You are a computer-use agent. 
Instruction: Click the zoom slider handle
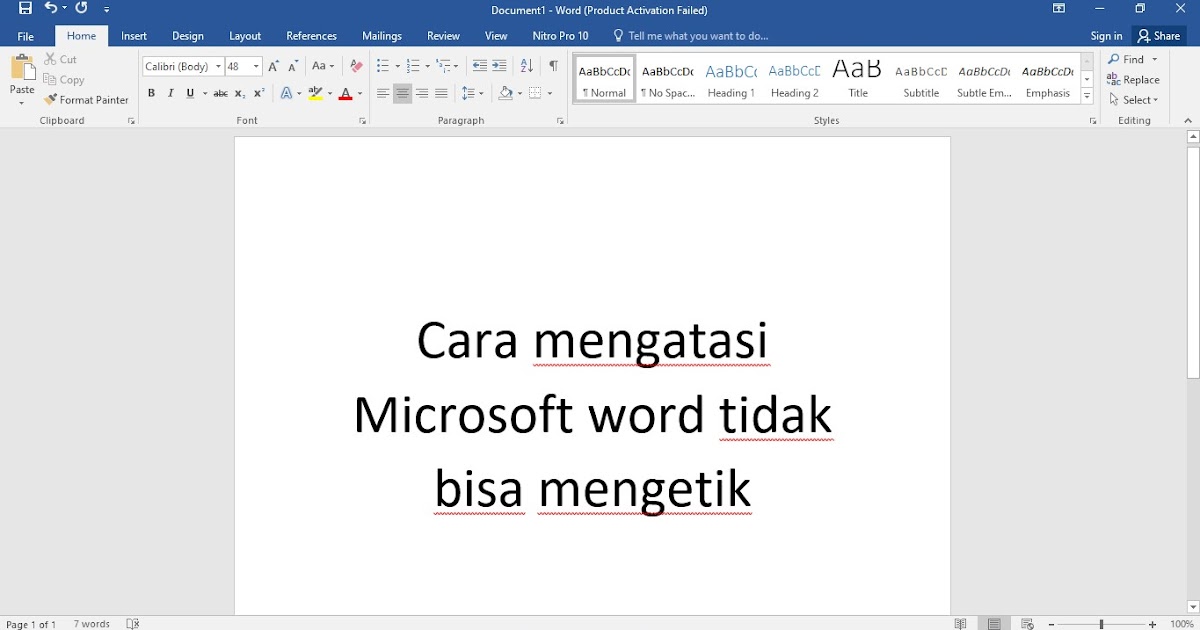click(x=1101, y=624)
